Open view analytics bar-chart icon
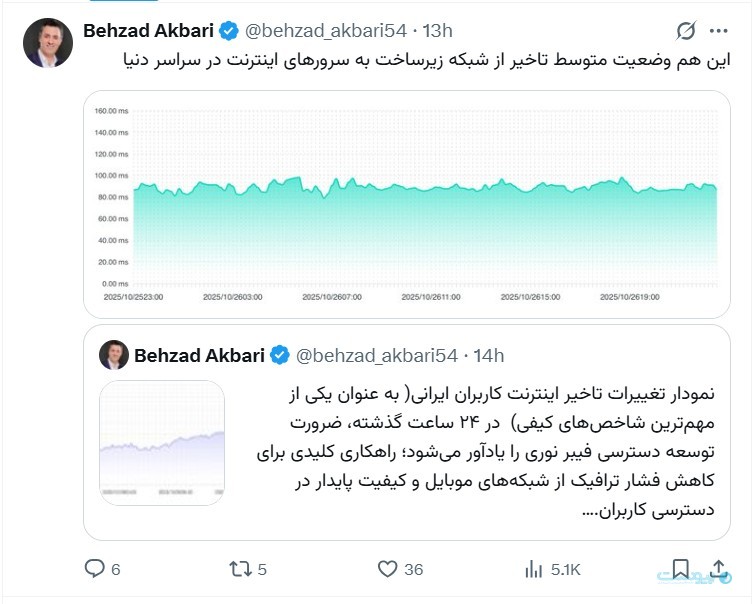 (534, 568)
